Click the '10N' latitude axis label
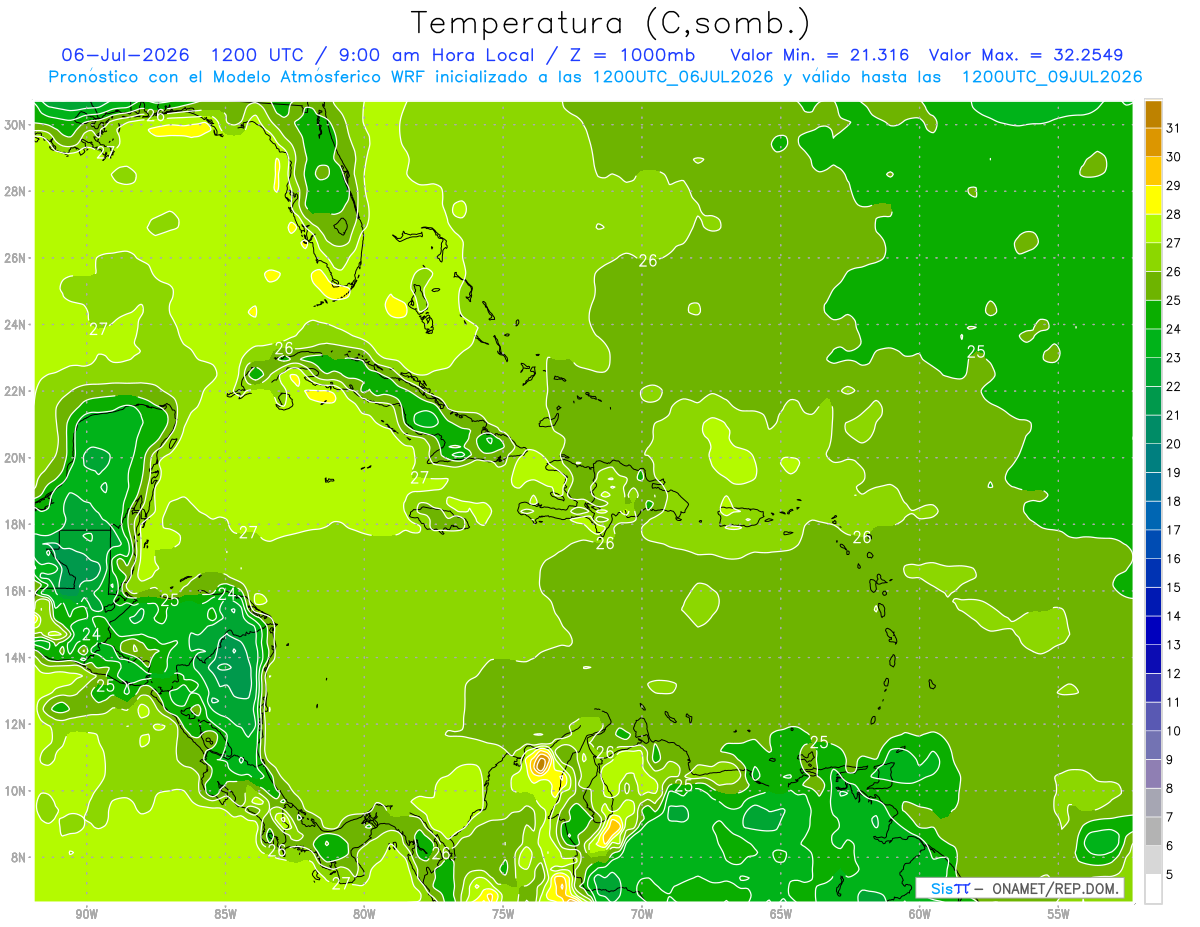 (17, 791)
